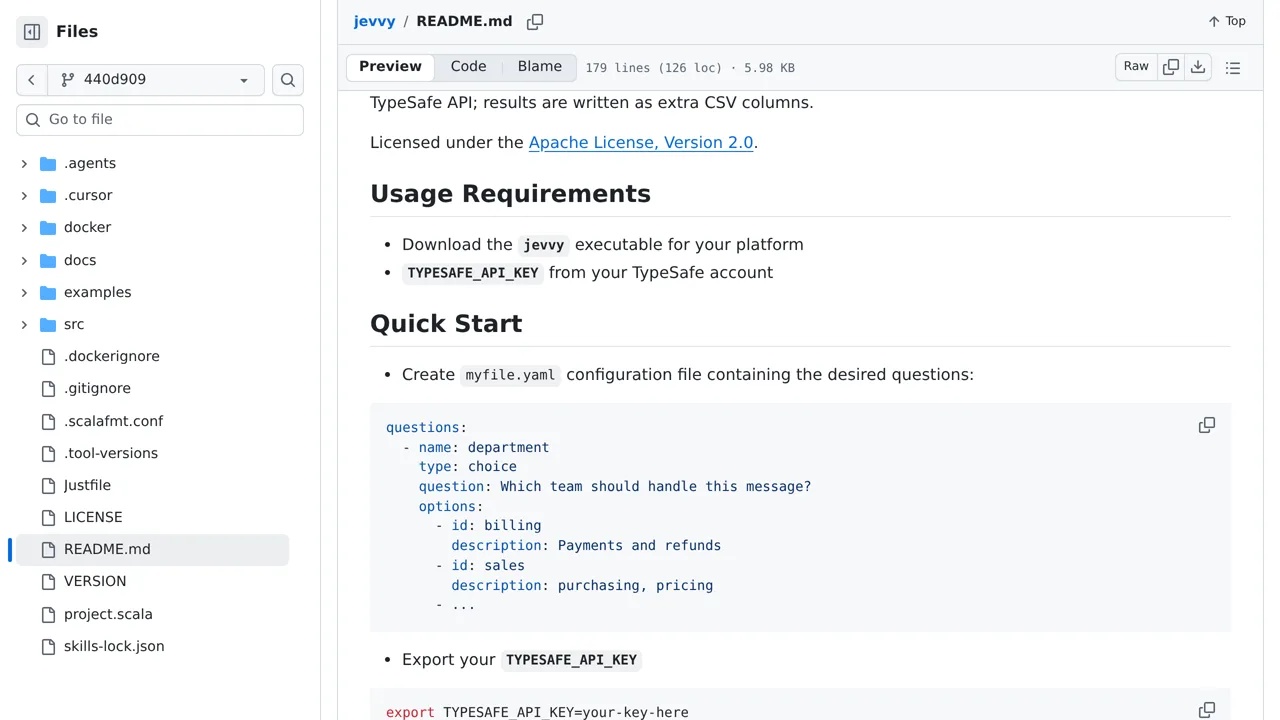
Task: Click the myfile.yaml inline code
Action: click(x=510, y=375)
